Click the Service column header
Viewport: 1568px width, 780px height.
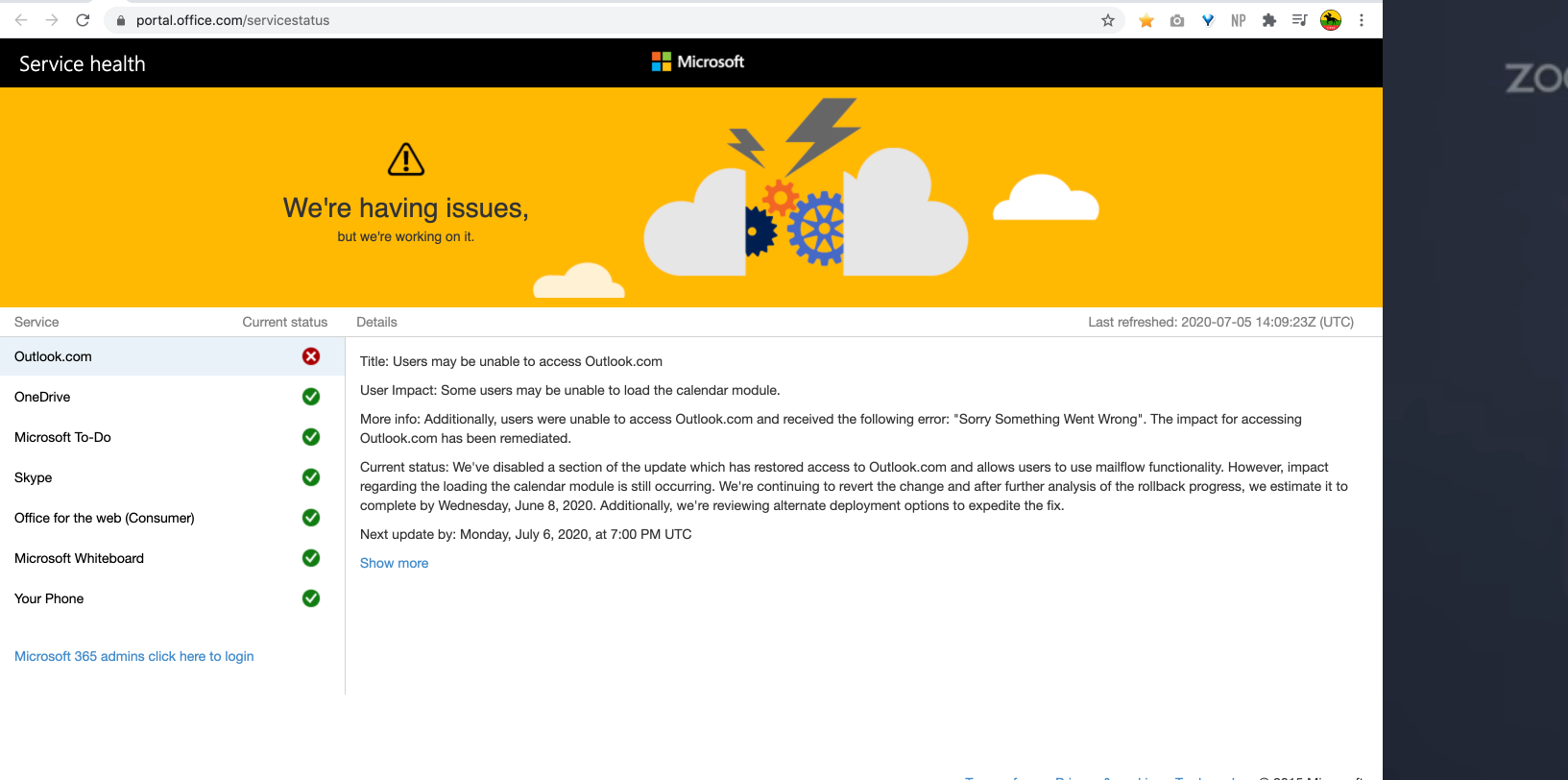pyautogui.click(x=36, y=322)
